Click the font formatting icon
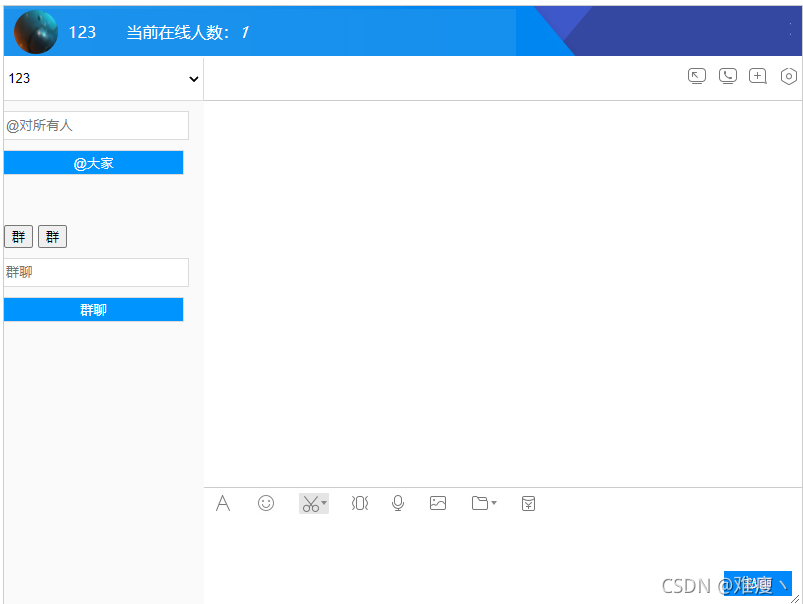The height and width of the screenshot is (604, 803). 223,503
